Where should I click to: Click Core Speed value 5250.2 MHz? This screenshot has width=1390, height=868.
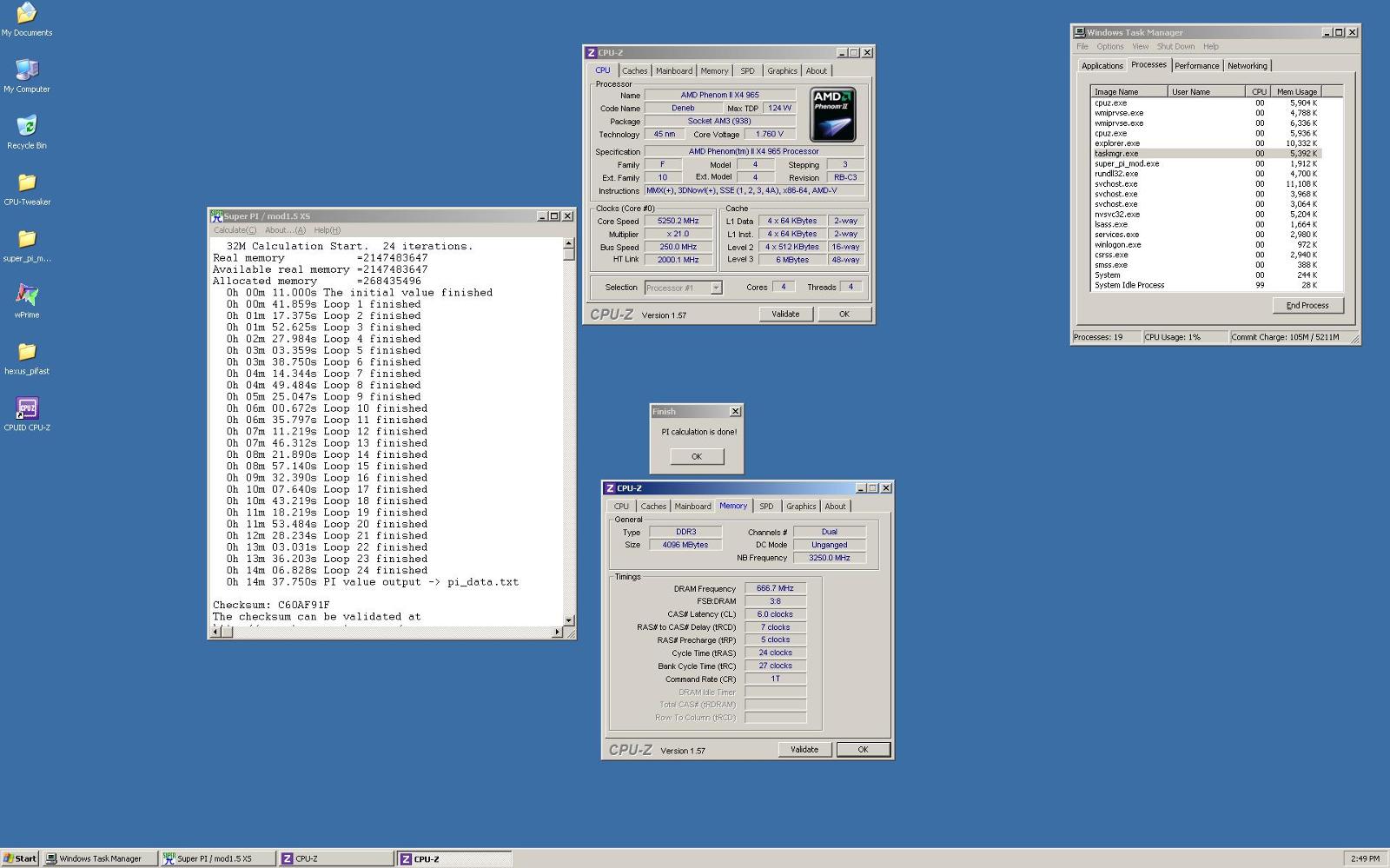click(678, 222)
